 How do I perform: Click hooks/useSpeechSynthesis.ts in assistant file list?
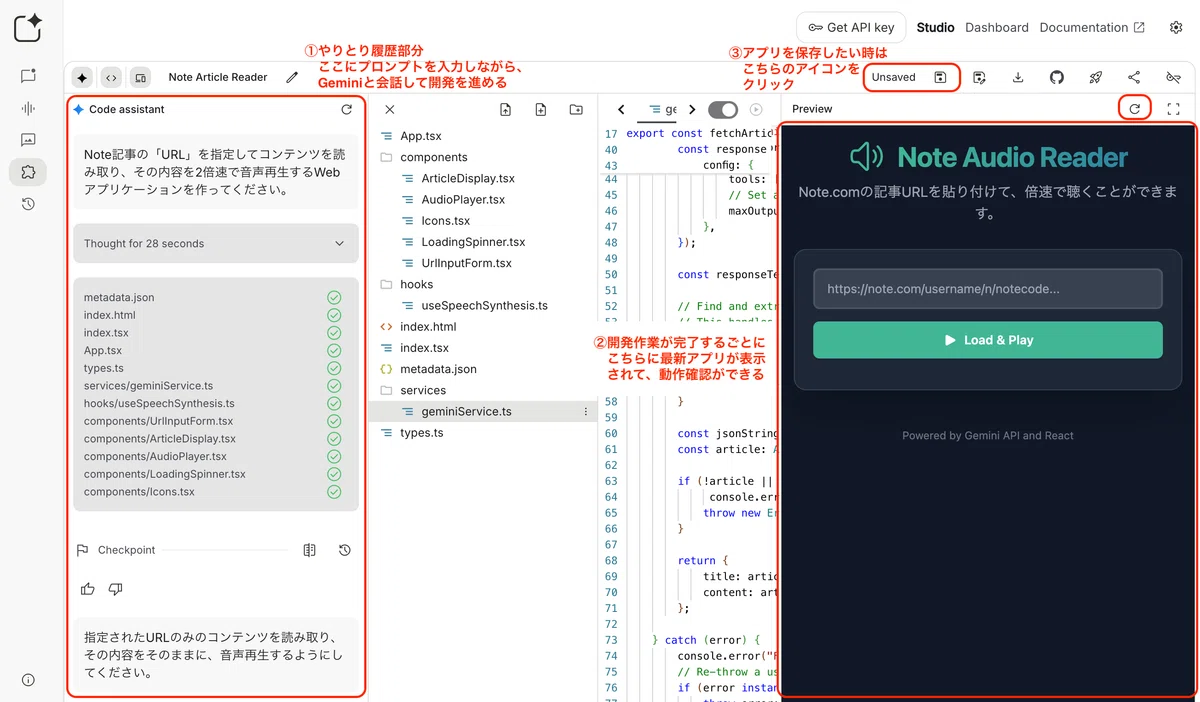point(159,403)
